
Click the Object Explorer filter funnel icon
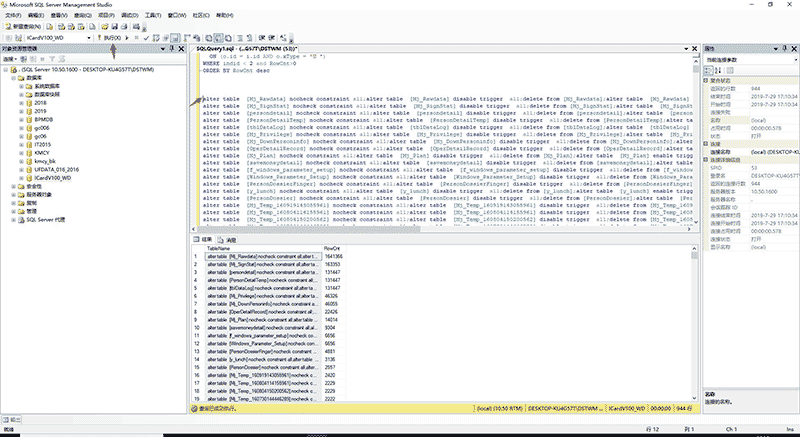tap(52, 59)
